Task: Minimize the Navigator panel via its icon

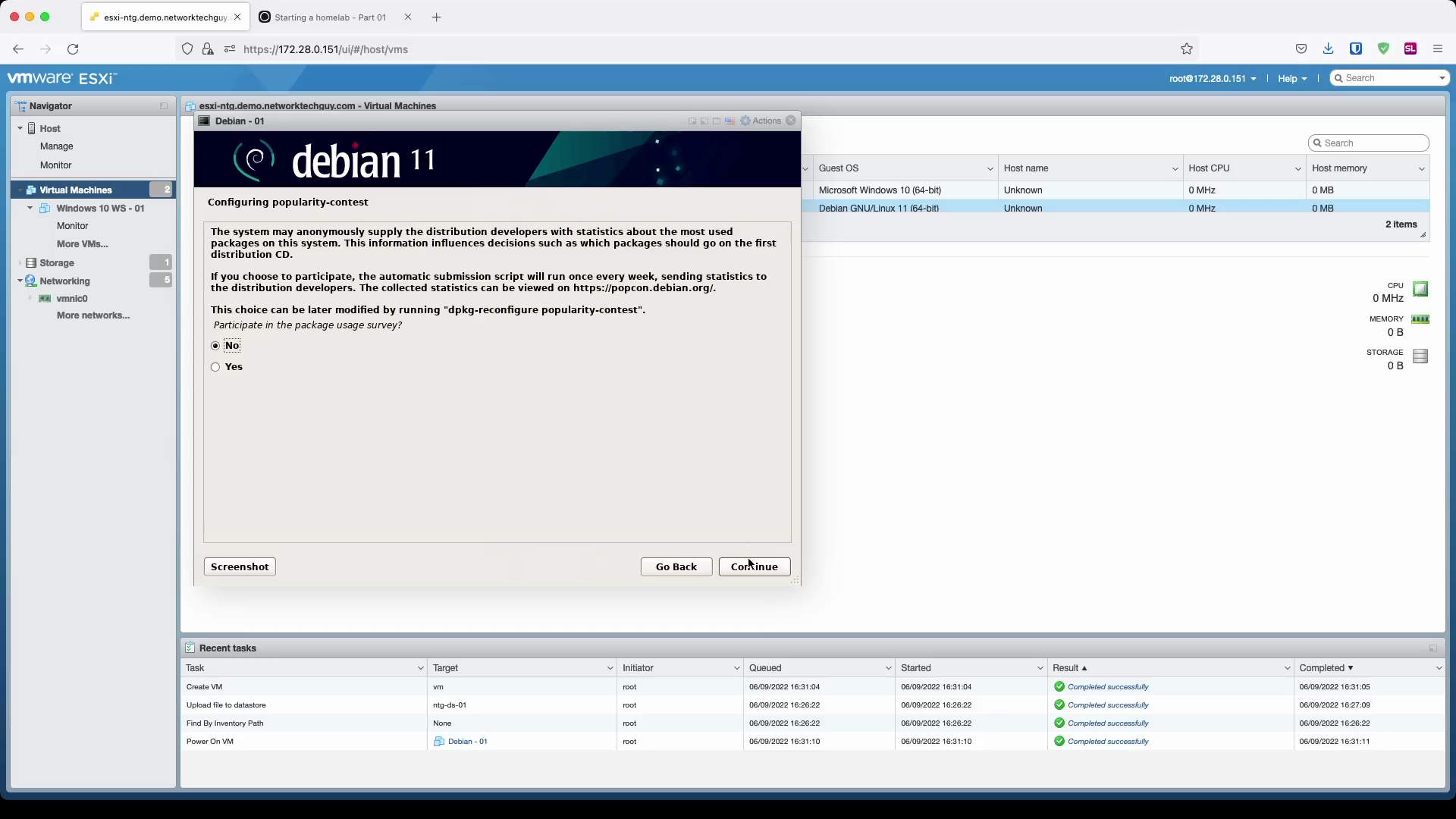Action: point(164,106)
